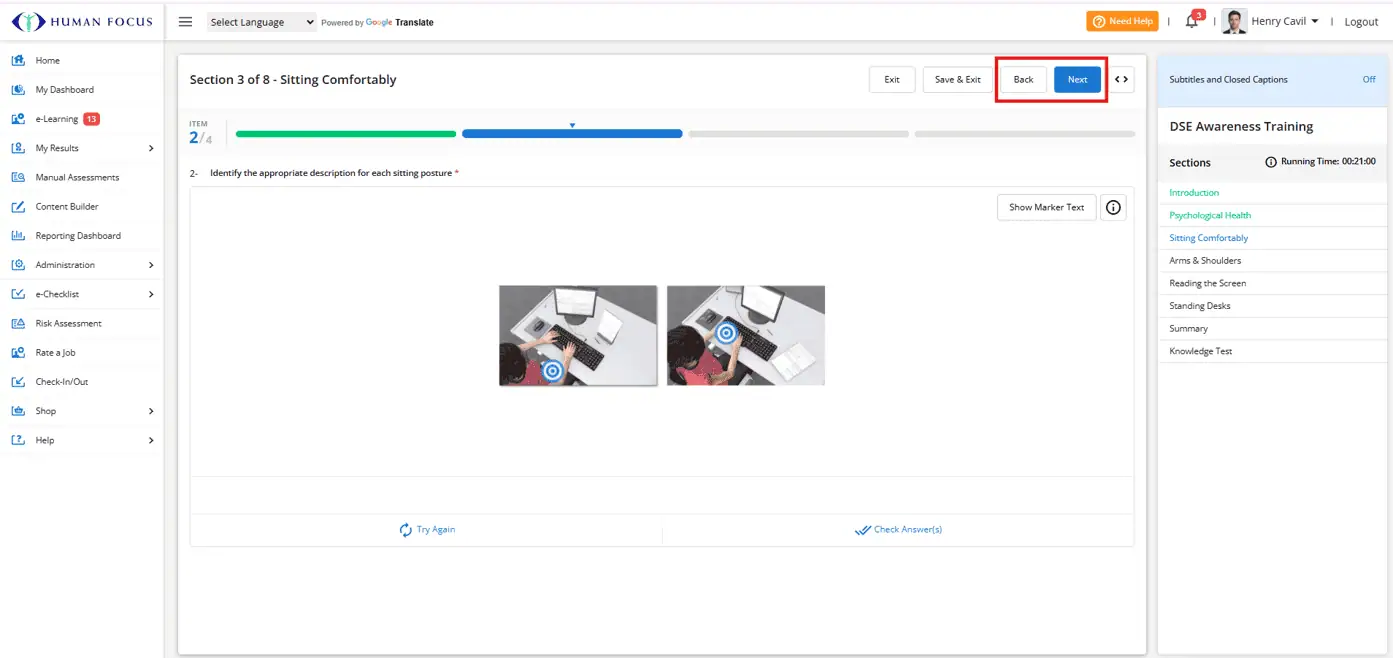Open the Summary section
The image size is (1393, 658).
1189,329
